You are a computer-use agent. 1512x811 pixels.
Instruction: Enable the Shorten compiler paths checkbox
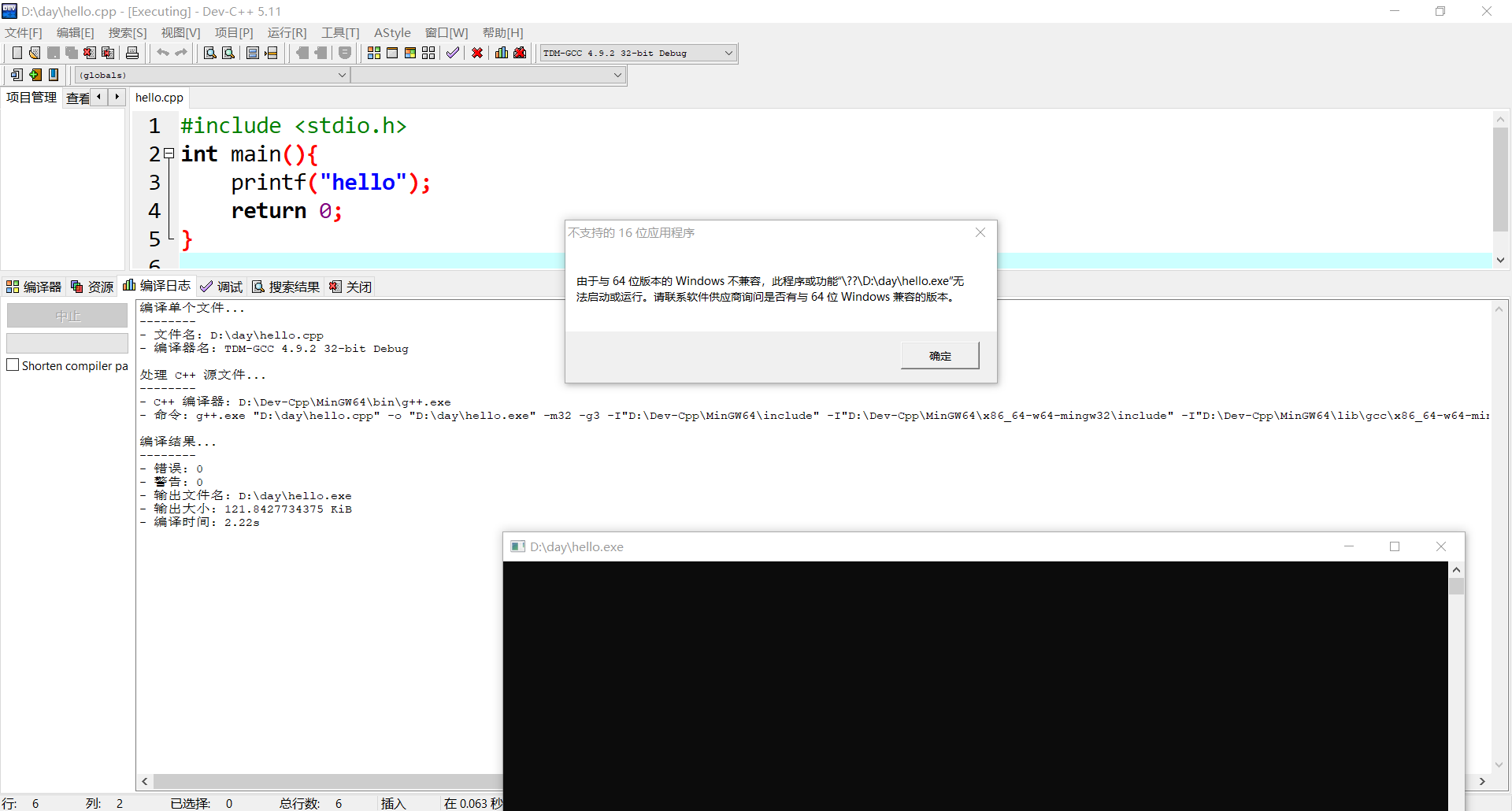[x=13, y=365]
